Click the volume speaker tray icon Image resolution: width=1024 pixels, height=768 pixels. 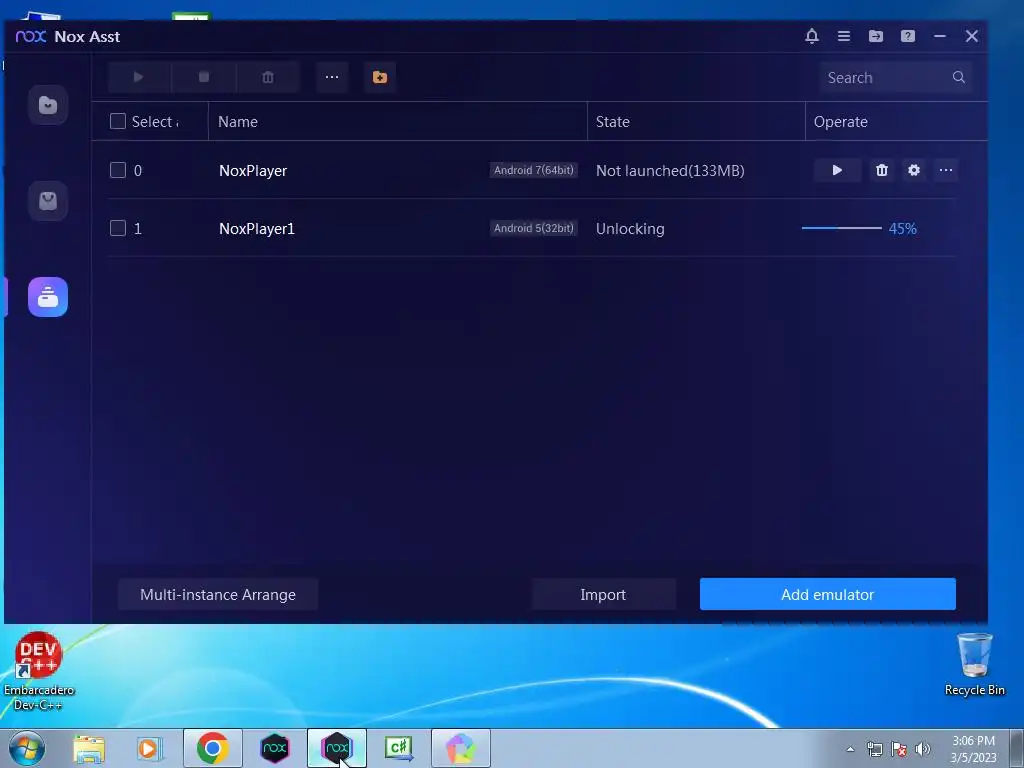pyautogui.click(x=923, y=749)
